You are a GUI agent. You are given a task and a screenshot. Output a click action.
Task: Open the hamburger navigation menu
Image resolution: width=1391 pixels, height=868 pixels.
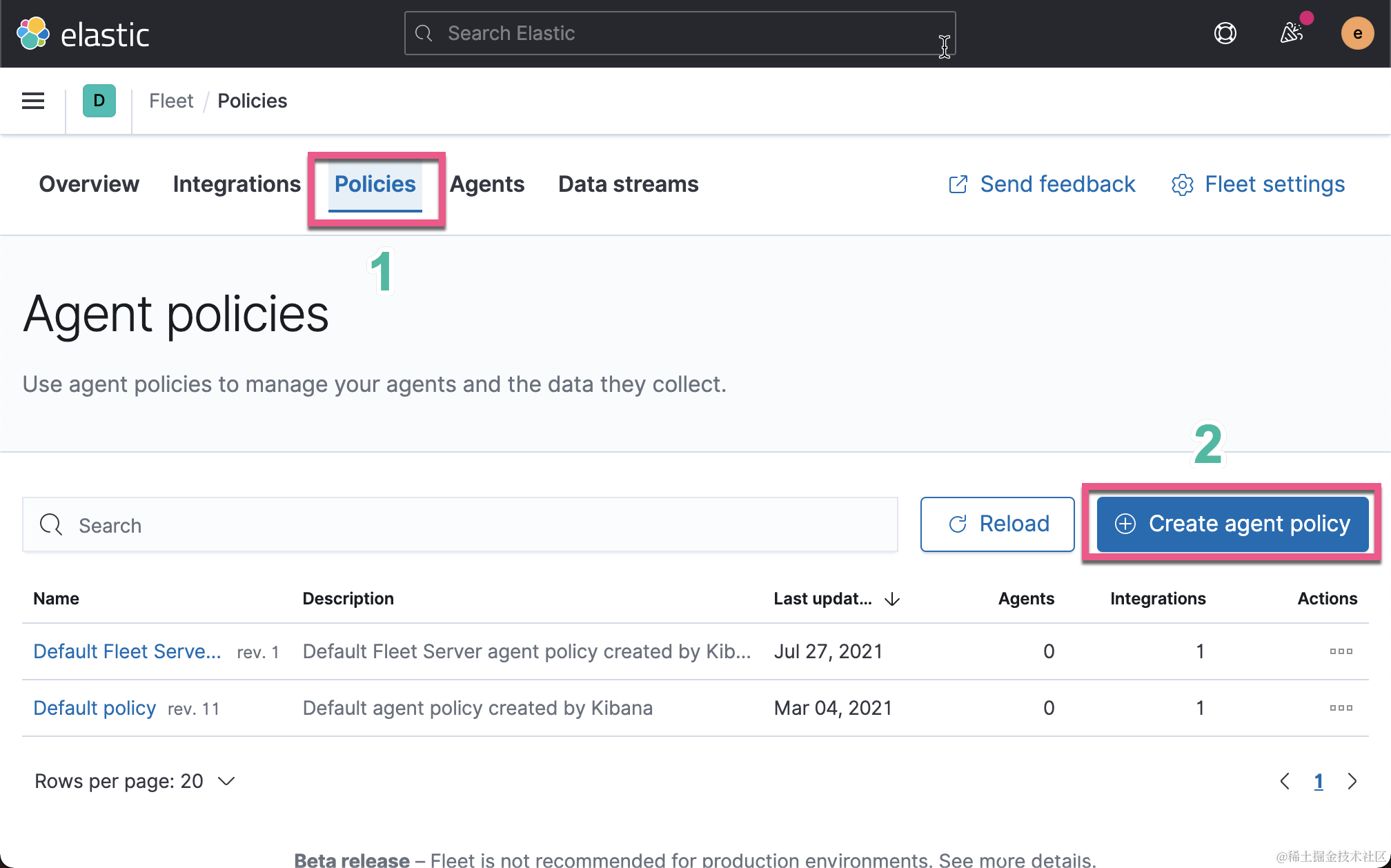click(x=33, y=101)
